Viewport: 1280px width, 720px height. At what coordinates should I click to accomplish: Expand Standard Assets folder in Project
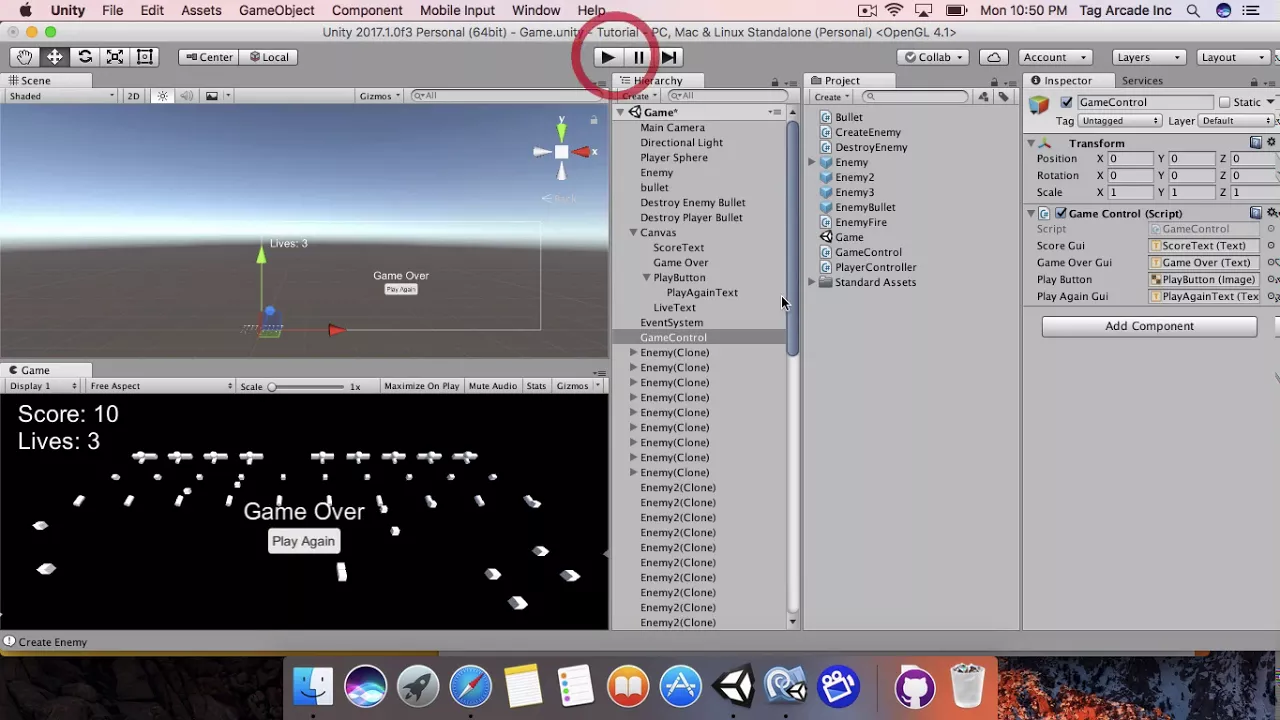tap(812, 283)
